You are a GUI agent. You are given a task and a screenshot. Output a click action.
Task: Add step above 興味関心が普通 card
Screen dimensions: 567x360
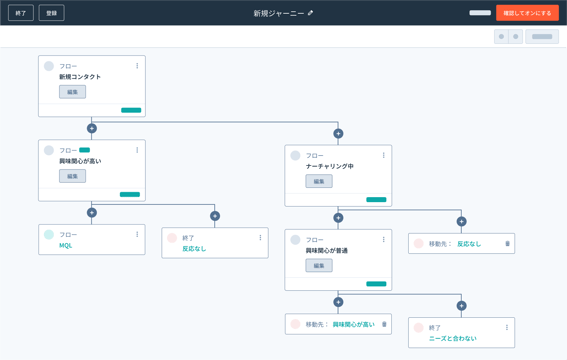[338, 218]
